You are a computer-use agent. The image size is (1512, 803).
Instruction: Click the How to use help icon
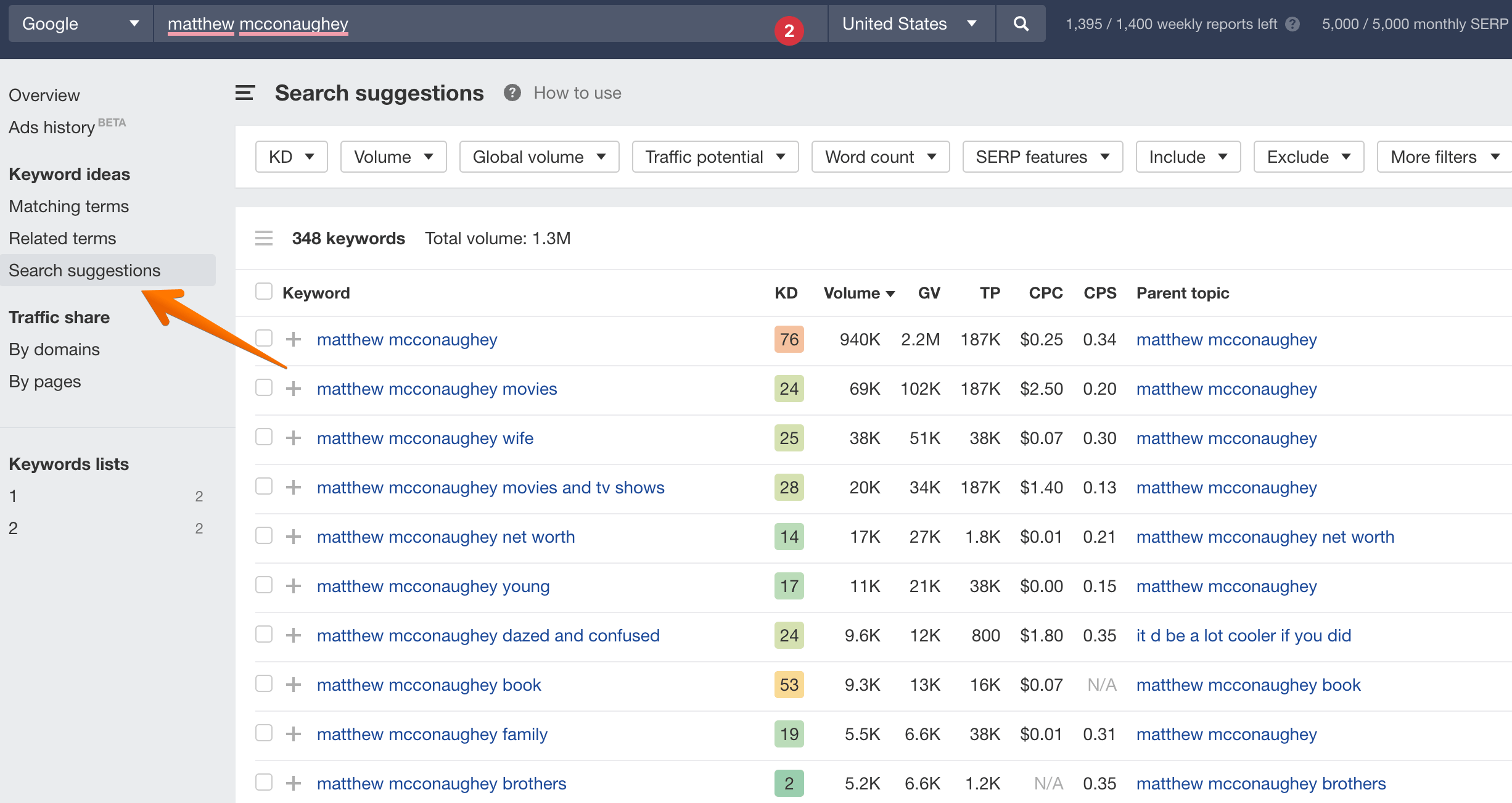pos(512,93)
